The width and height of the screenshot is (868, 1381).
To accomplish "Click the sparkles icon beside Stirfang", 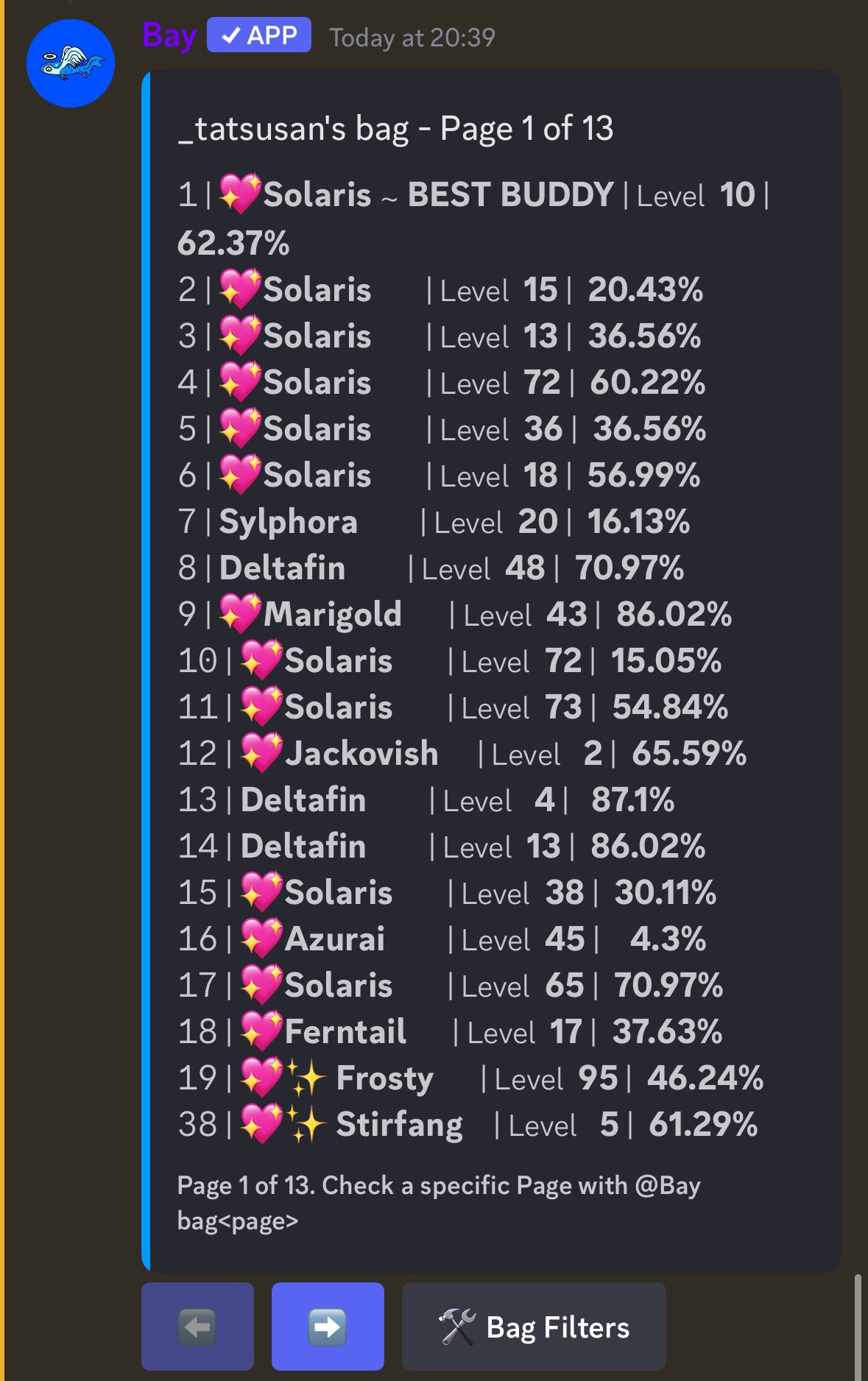I will [306, 1125].
